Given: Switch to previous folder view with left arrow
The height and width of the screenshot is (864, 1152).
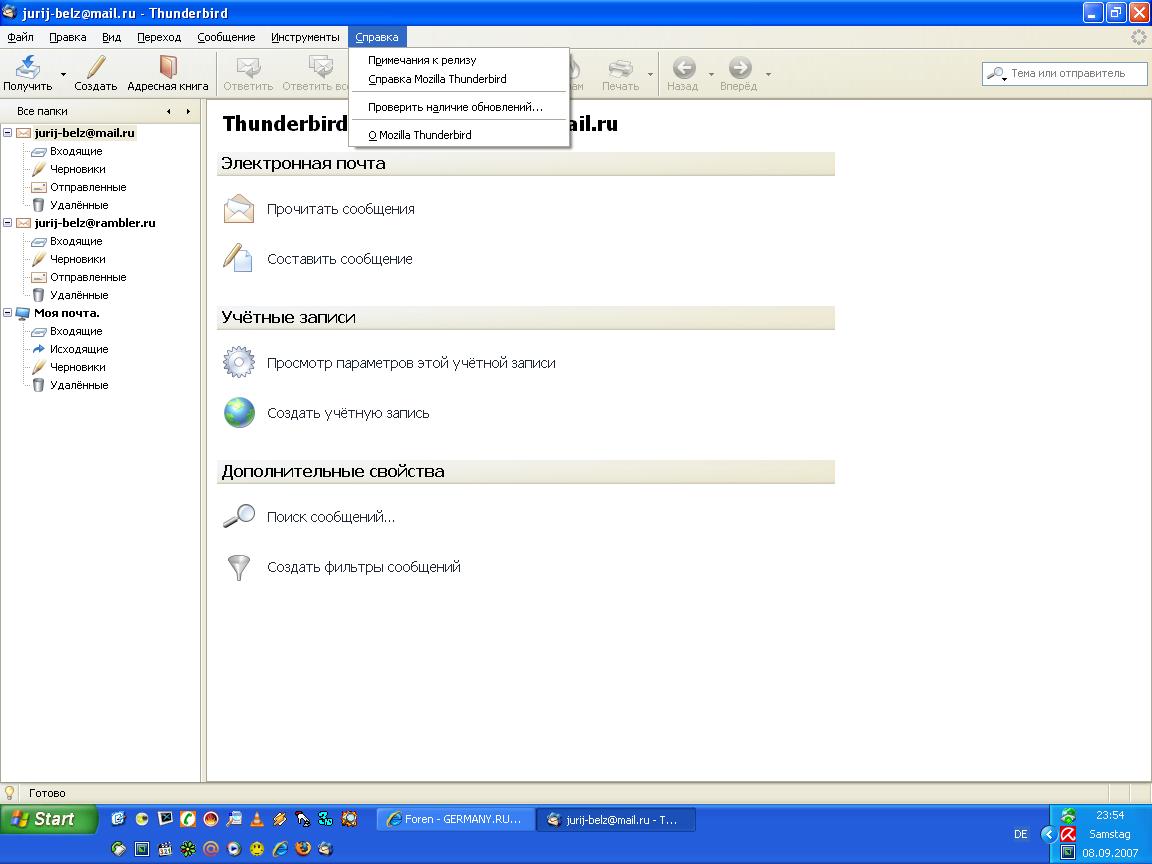Looking at the screenshot, I should tap(169, 112).
